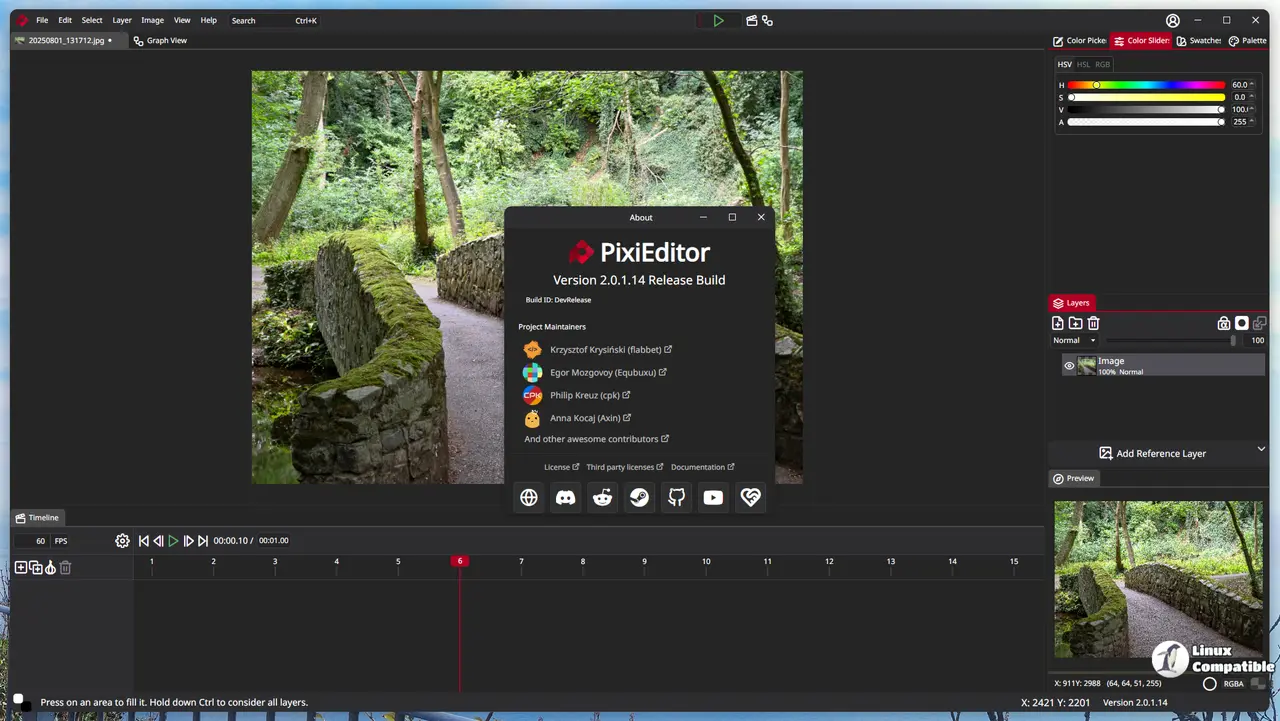This screenshot has height=721, width=1280.
Task: Open timeline settings gear icon
Action: click(122, 541)
